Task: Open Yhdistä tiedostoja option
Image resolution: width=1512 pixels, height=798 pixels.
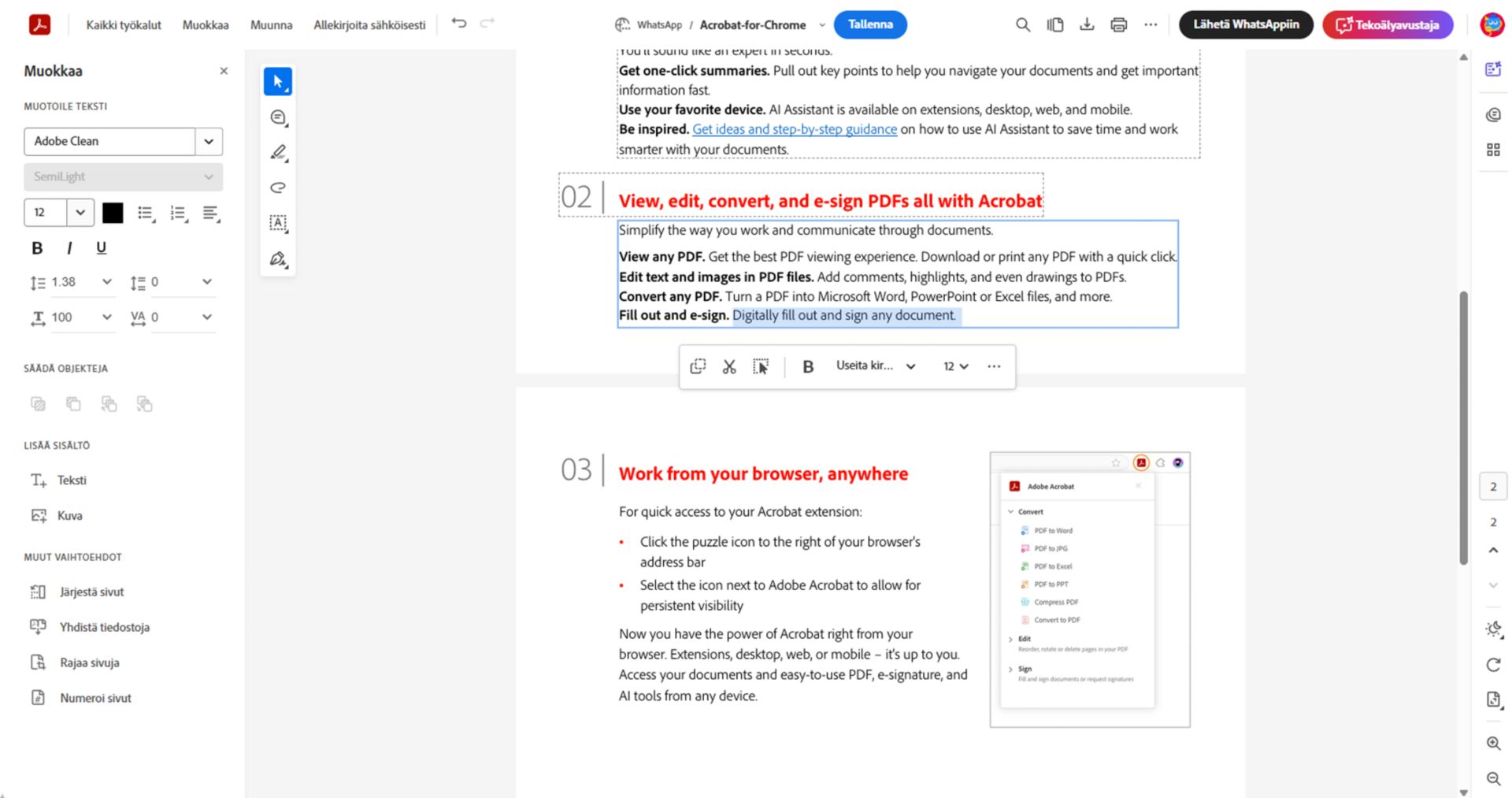Action: coord(89,628)
